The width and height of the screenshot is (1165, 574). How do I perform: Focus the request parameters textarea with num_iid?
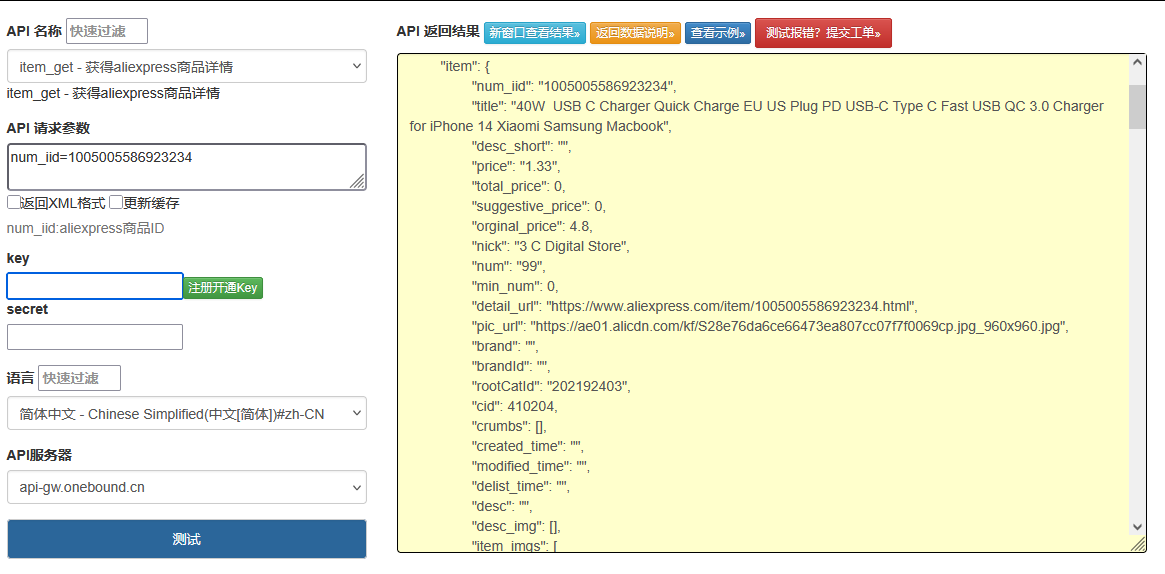click(186, 167)
